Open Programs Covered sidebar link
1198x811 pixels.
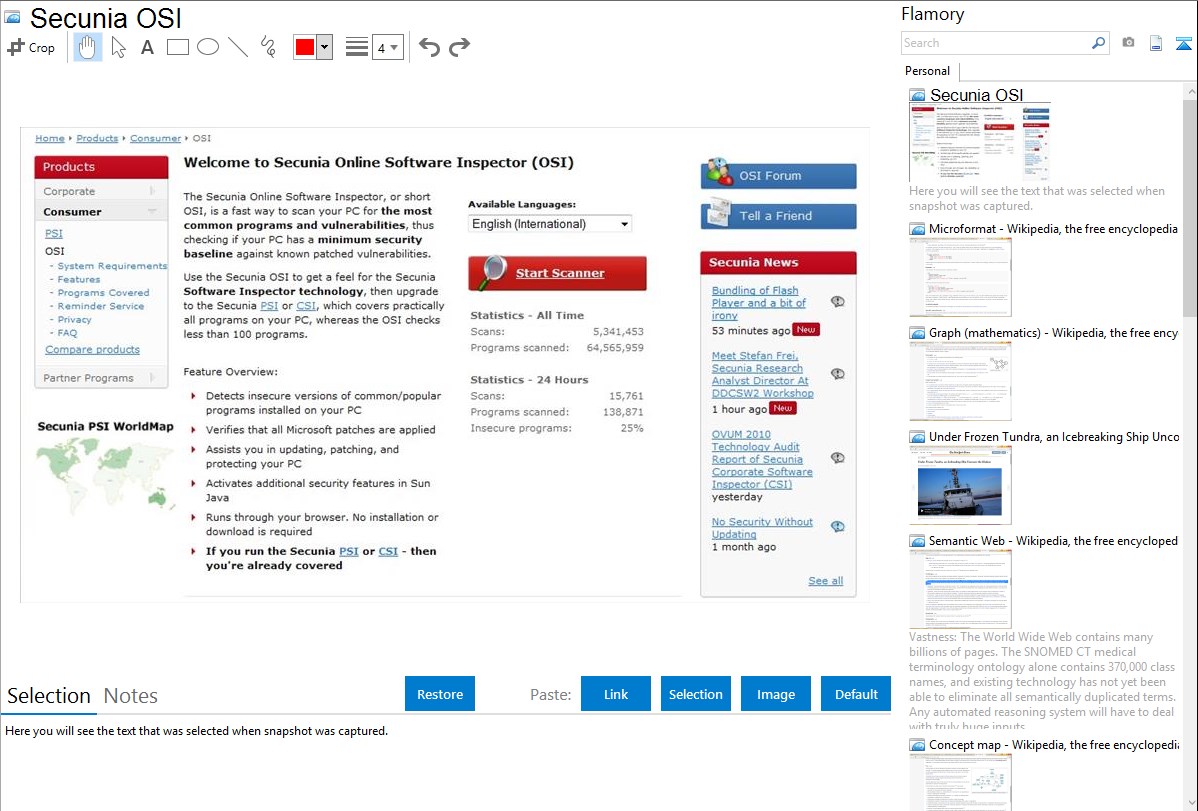tap(103, 293)
